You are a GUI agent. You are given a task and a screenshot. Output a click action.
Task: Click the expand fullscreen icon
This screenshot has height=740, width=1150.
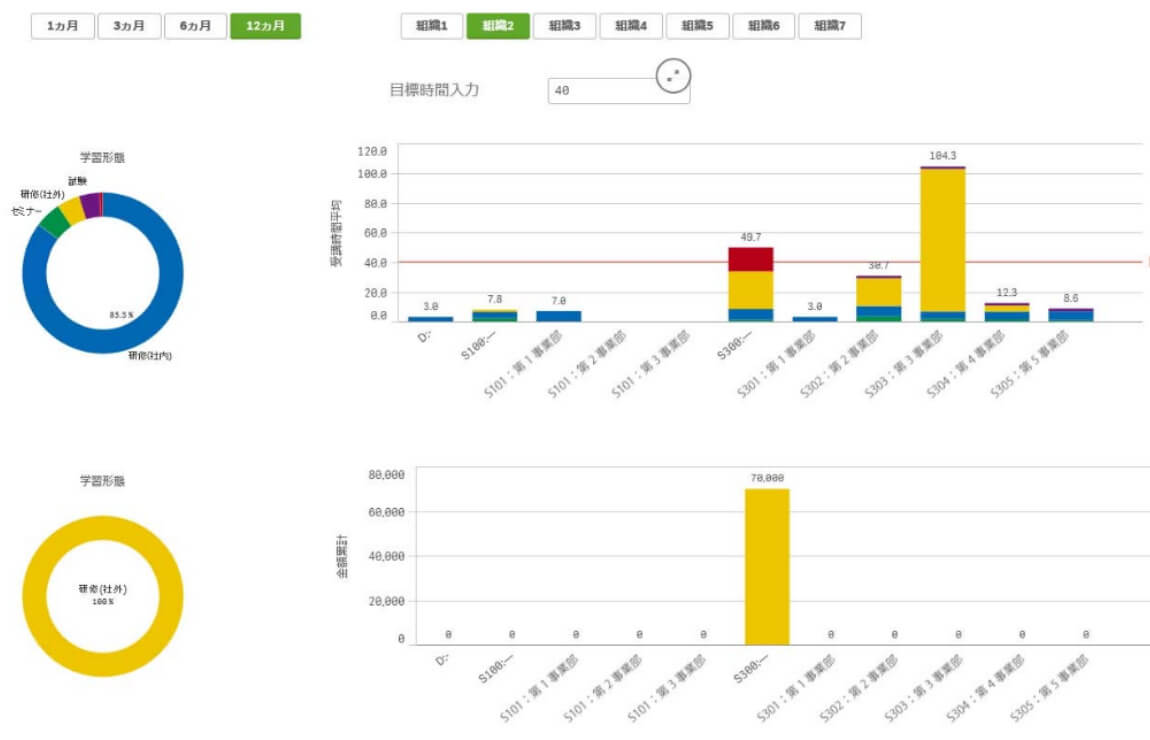(674, 75)
